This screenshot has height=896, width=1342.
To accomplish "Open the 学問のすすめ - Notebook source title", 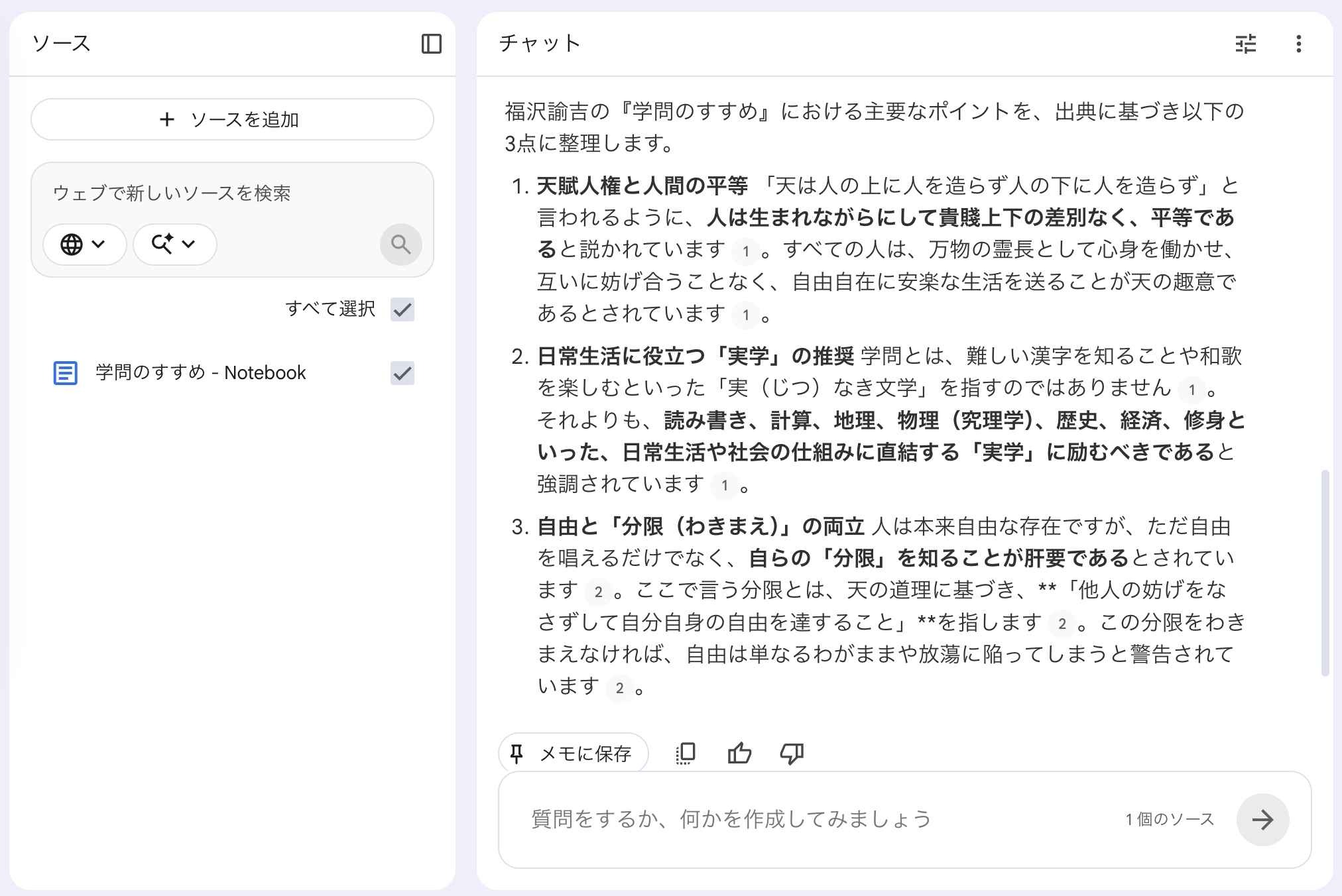I will point(201,373).
